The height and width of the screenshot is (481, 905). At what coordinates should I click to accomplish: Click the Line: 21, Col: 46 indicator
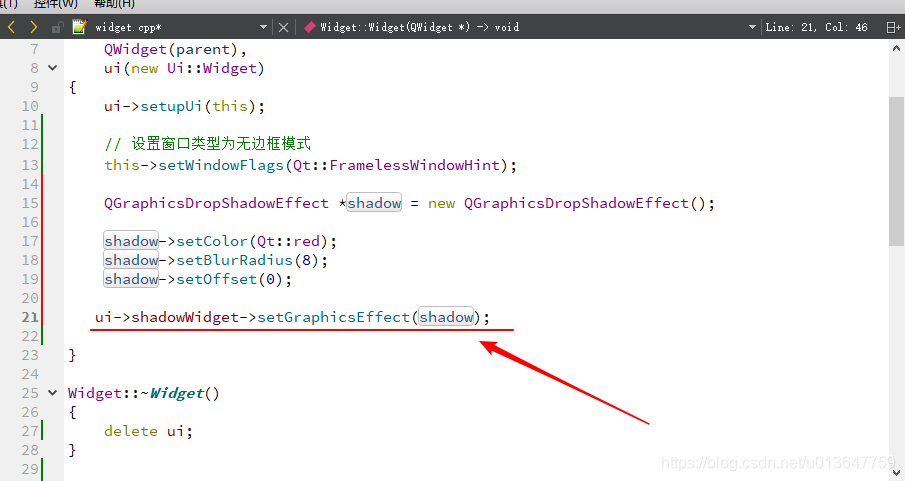tap(816, 27)
